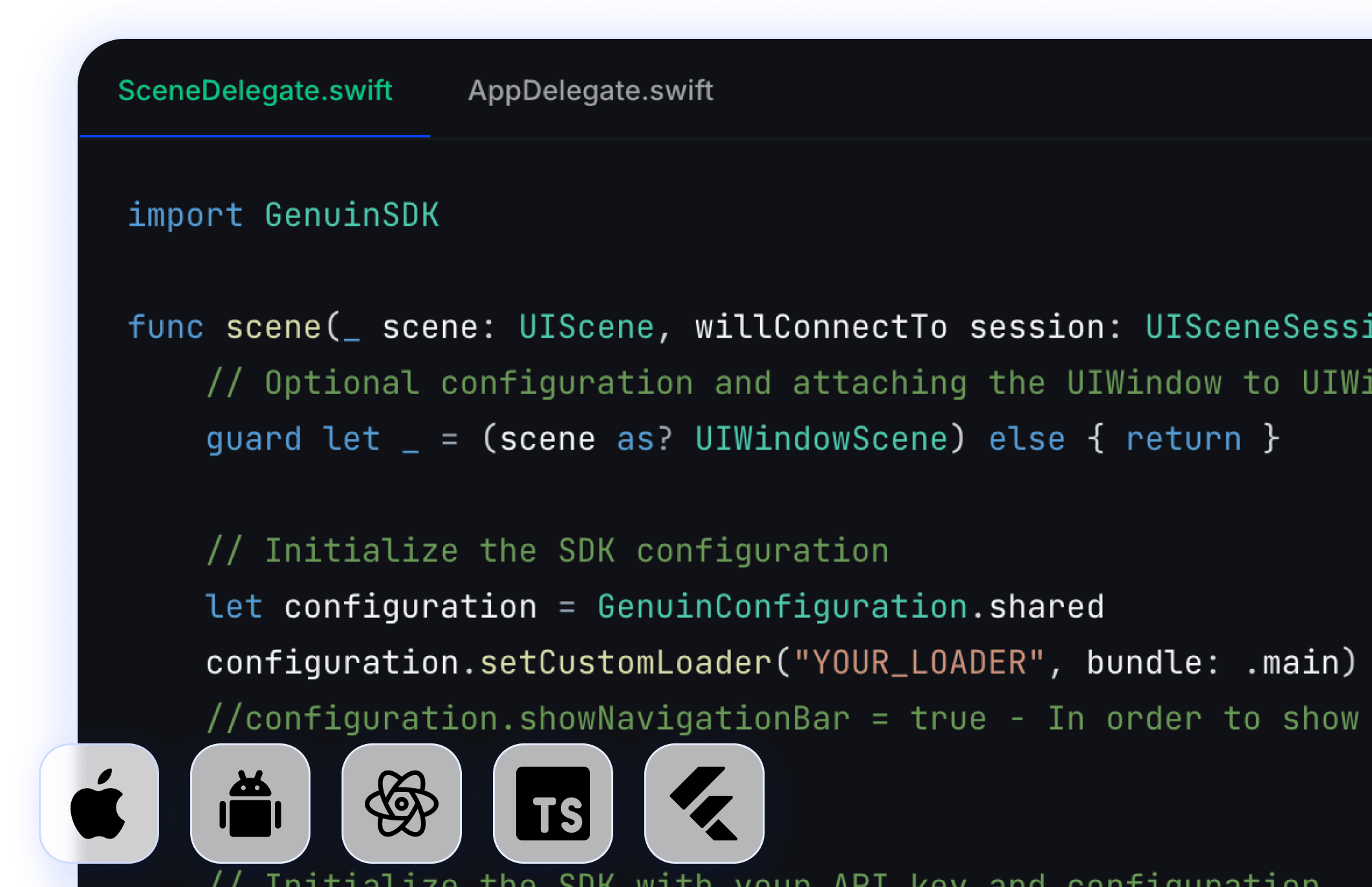The height and width of the screenshot is (887, 1372).
Task: Click GenuinConfiguration in the let statement
Action: point(781,607)
